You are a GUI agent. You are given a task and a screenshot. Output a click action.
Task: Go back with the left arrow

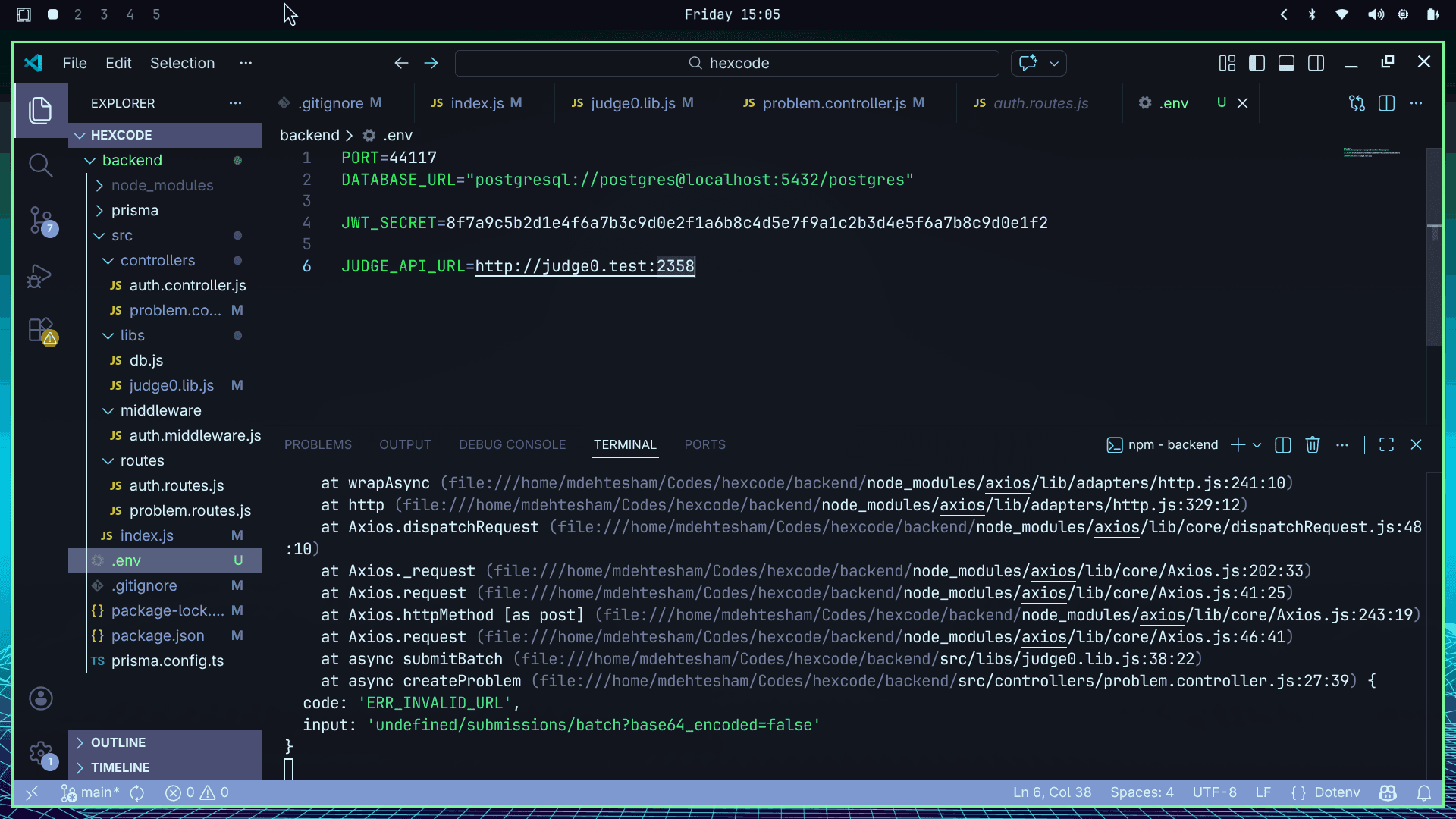tap(401, 63)
